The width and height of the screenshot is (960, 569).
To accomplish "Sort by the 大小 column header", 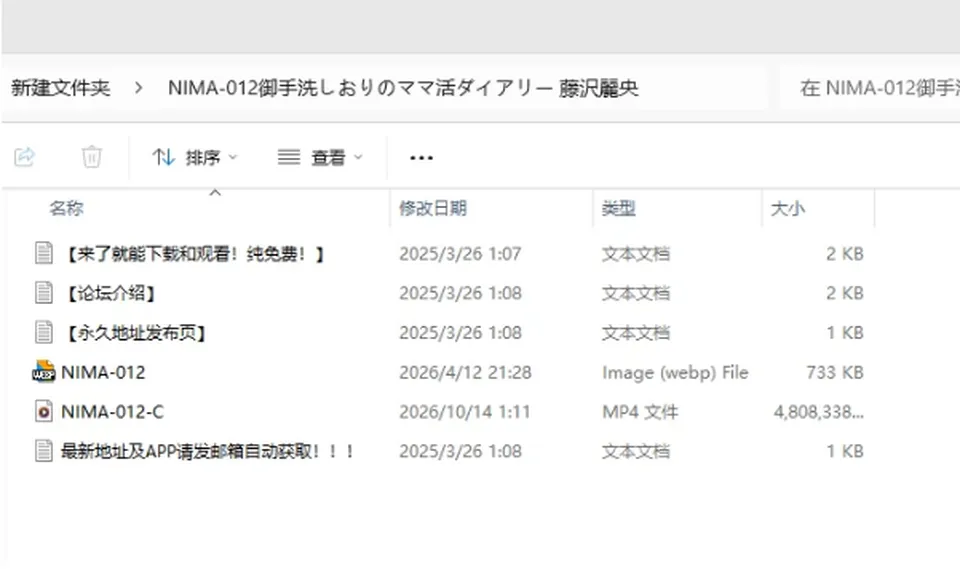I will click(x=788, y=208).
